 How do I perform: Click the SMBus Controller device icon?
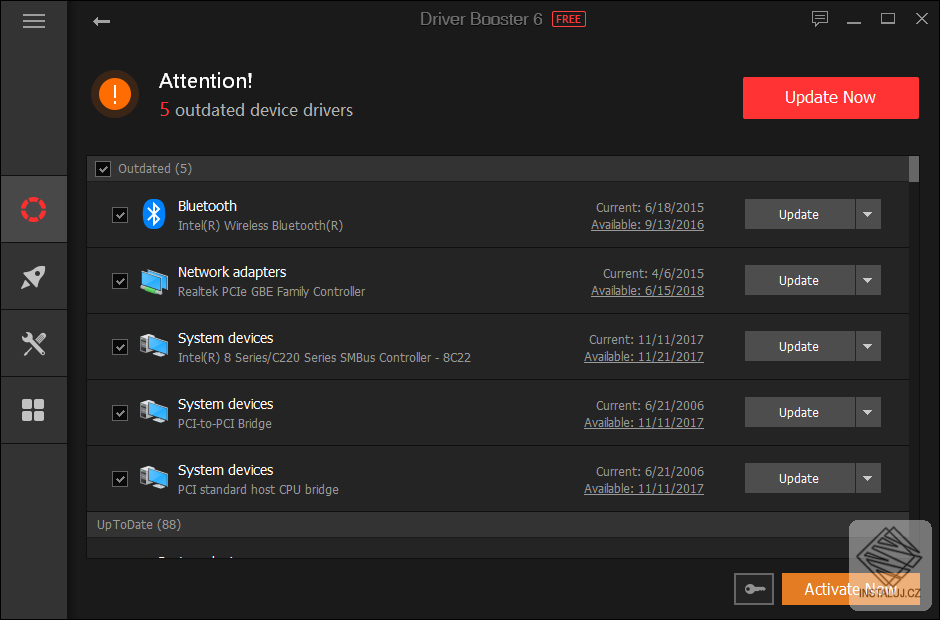[x=154, y=346]
